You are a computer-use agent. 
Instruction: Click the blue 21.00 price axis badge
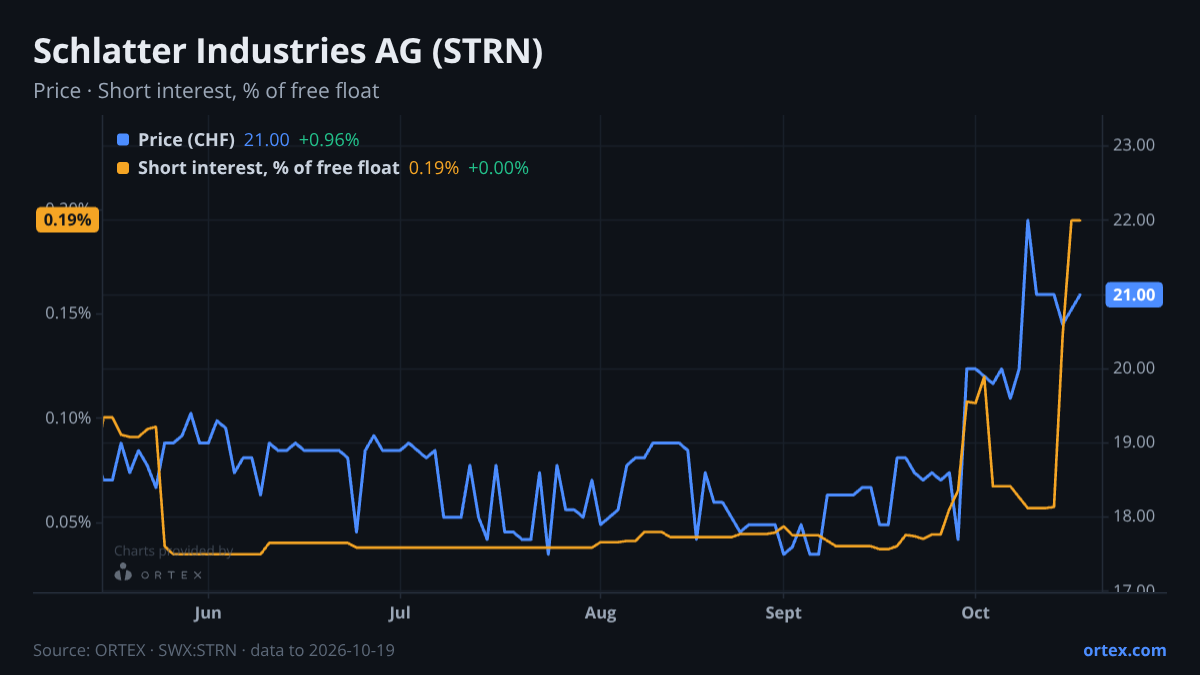tap(1133, 294)
